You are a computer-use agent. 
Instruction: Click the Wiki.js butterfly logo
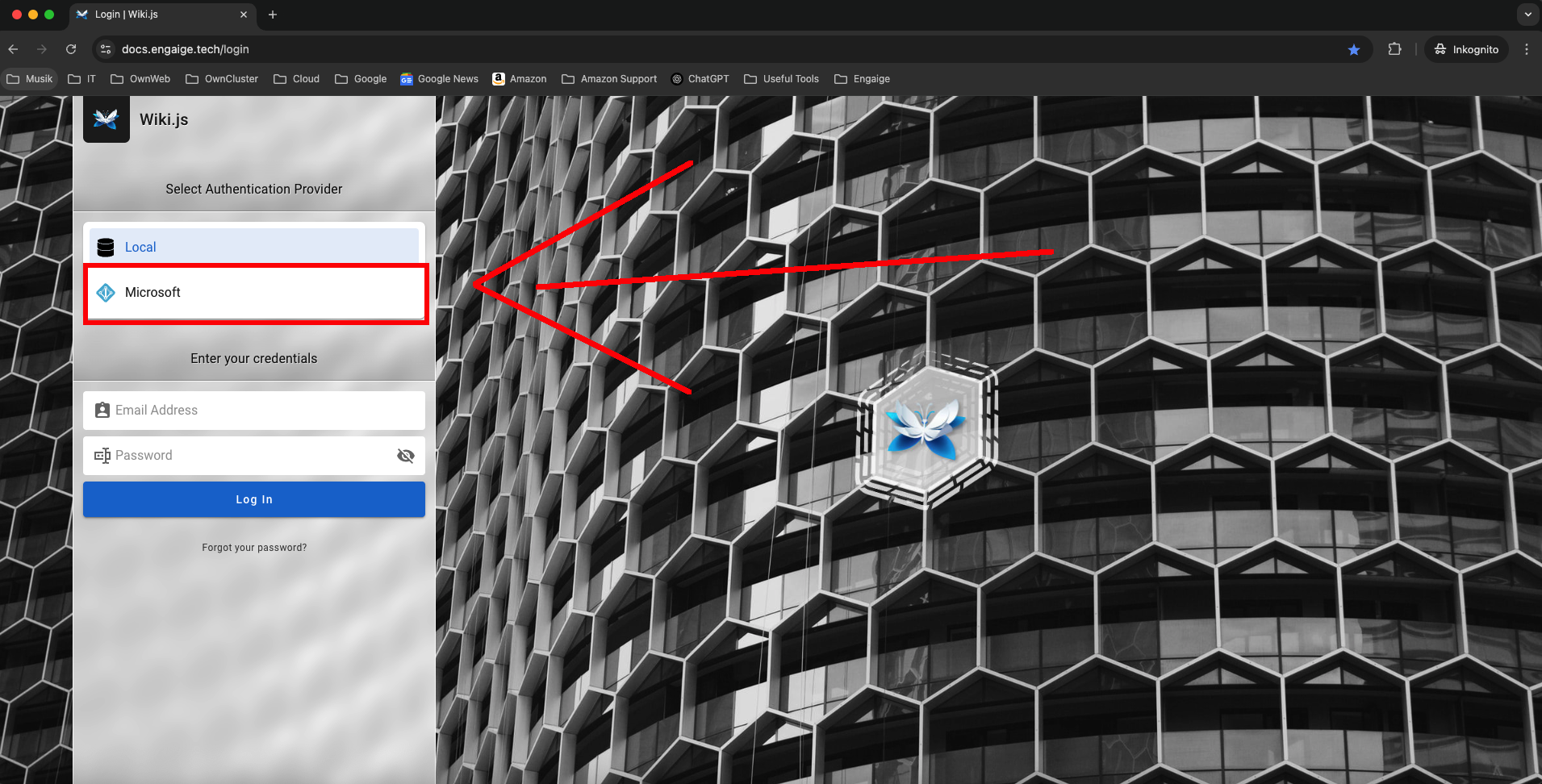click(106, 119)
